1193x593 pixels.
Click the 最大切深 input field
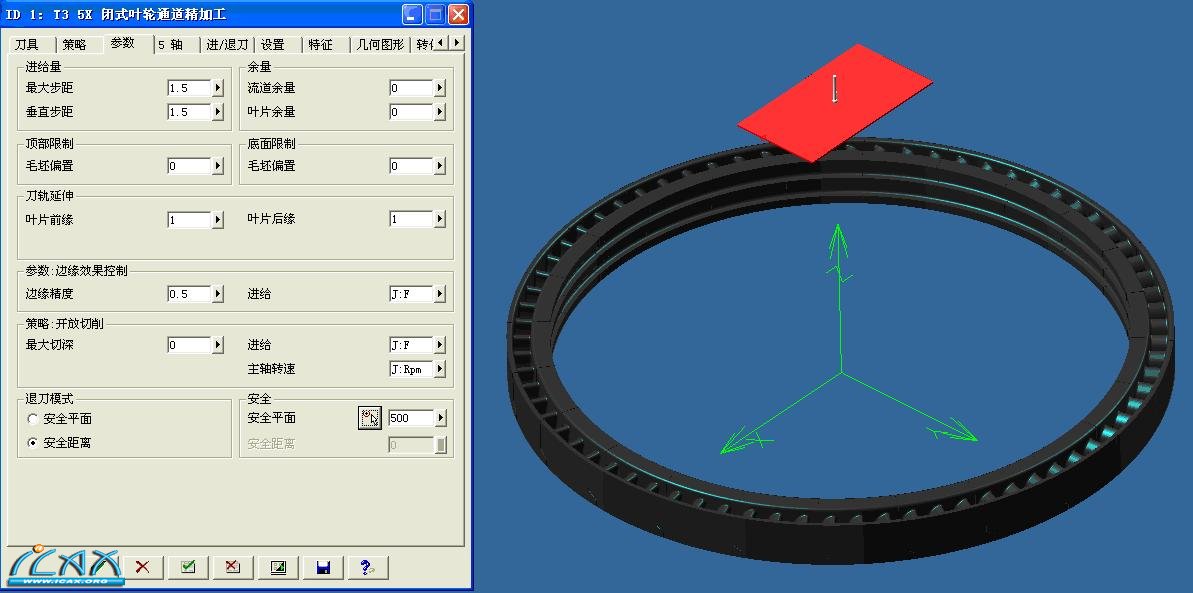pos(189,346)
